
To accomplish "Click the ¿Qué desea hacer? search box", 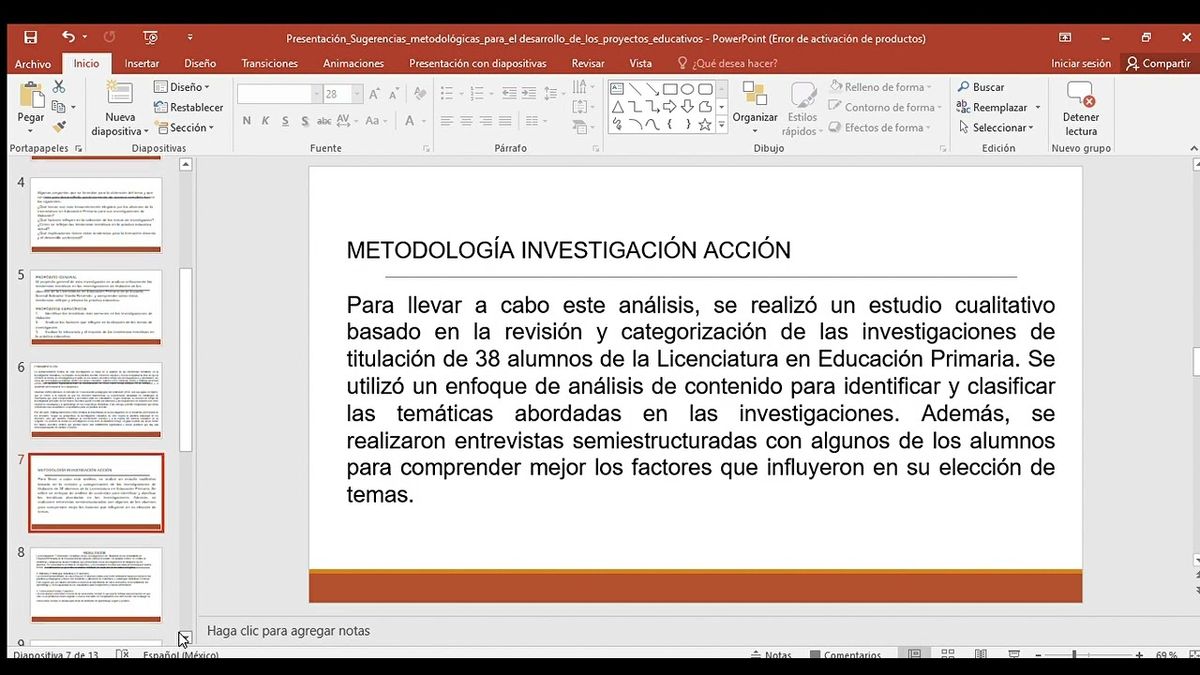I will [728, 63].
